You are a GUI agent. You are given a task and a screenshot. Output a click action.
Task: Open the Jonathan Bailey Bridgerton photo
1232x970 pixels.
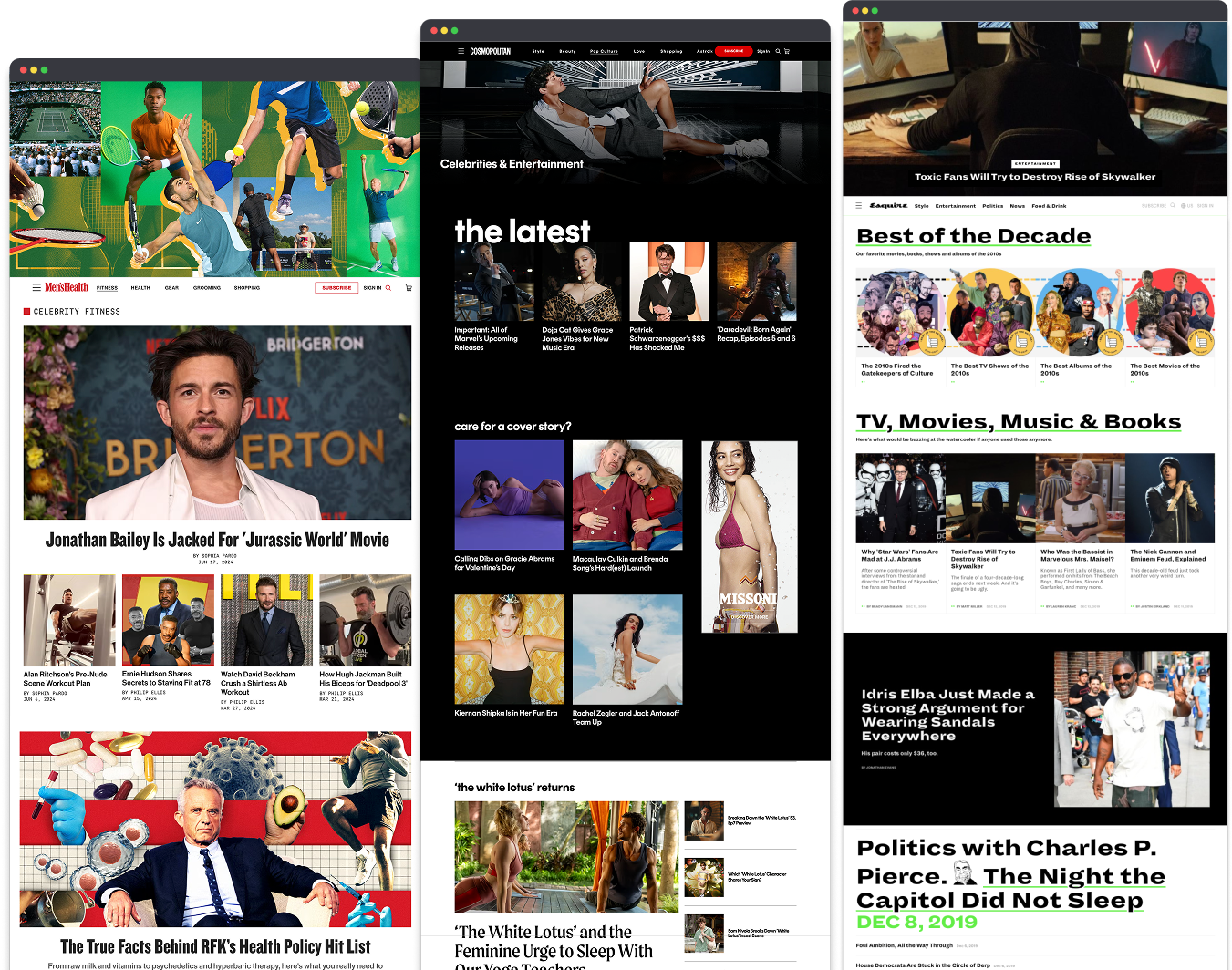pos(217,423)
